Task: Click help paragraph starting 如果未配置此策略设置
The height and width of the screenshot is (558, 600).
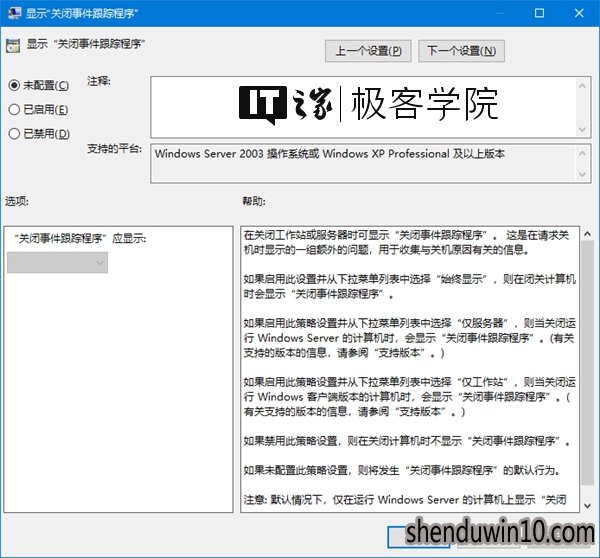Action: pos(402,470)
